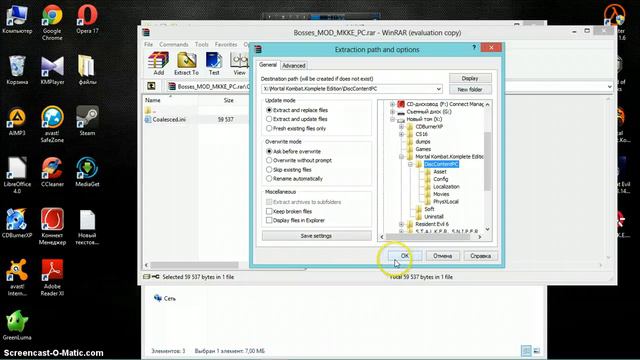The image size is (640, 360).
Task: Select the GreenLuma desktop icon
Action: [x=17, y=326]
